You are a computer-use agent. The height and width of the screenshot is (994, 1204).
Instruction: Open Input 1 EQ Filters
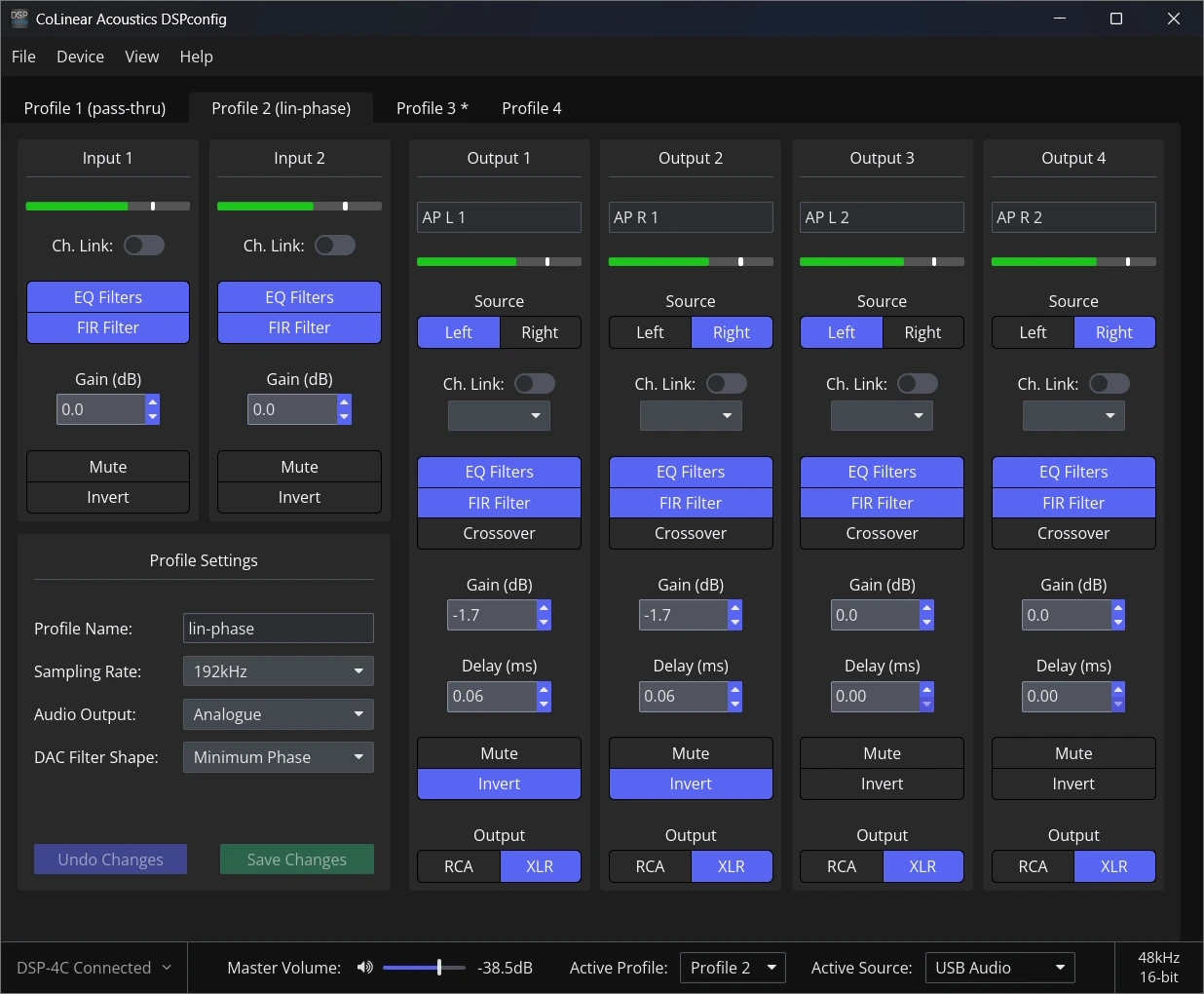pos(108,297)
